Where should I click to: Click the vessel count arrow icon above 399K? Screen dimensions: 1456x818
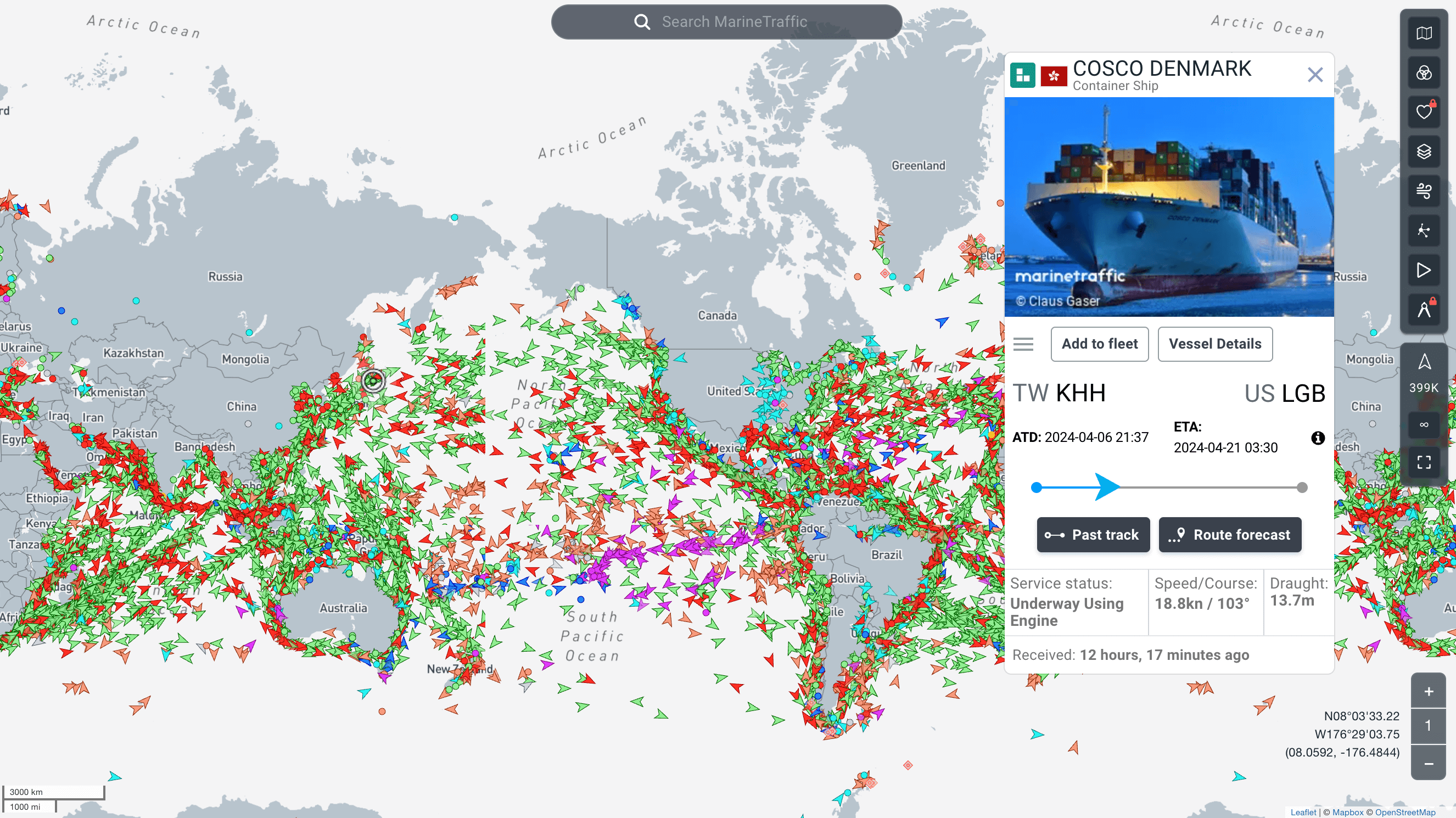pos(1424,362)
